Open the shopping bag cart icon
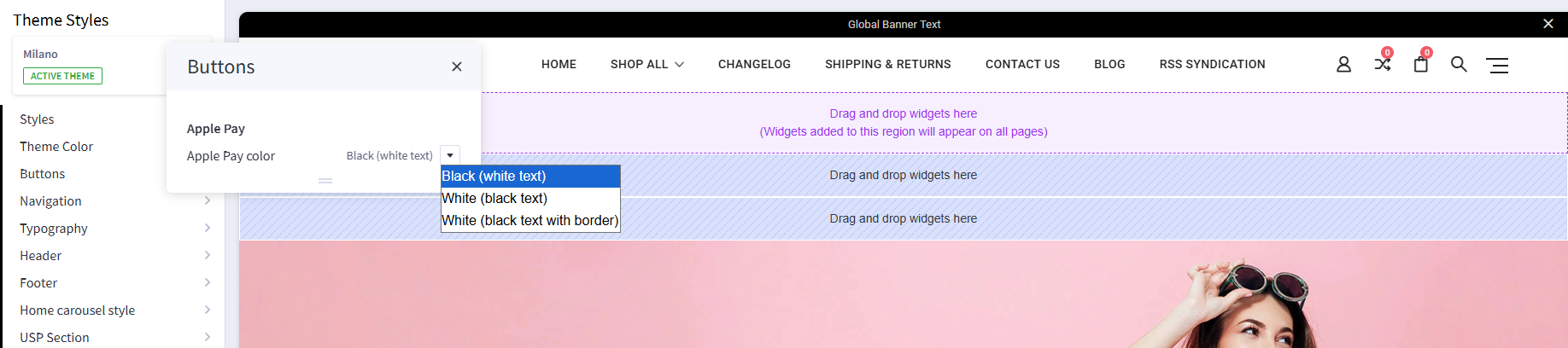The height and width of the screenshot is (348, 1568). tap(1420, 65)
